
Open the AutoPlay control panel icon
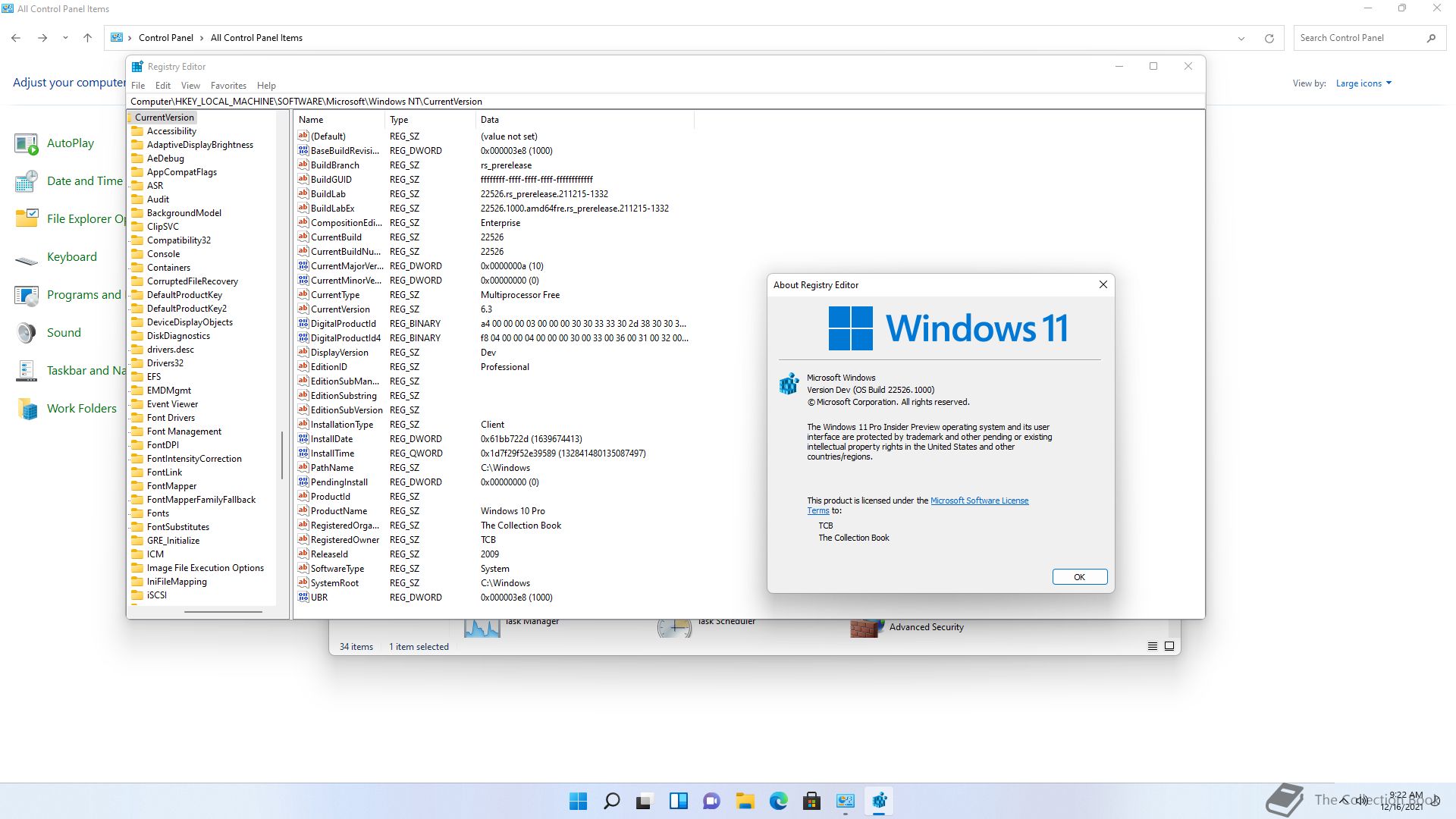point(27,143)
